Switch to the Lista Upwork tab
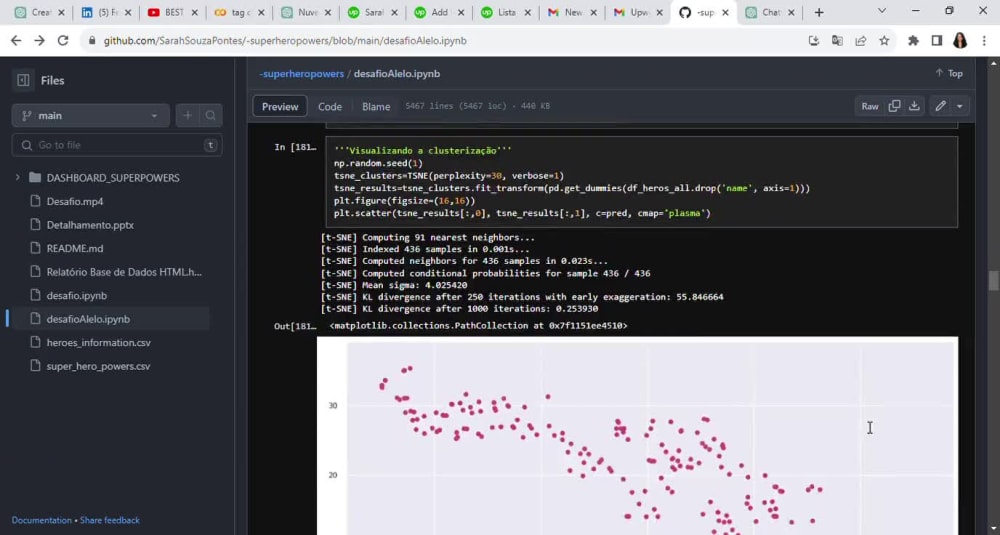Screen dimensions: 1000x535 pyautogui.click(x=505, y=12)
